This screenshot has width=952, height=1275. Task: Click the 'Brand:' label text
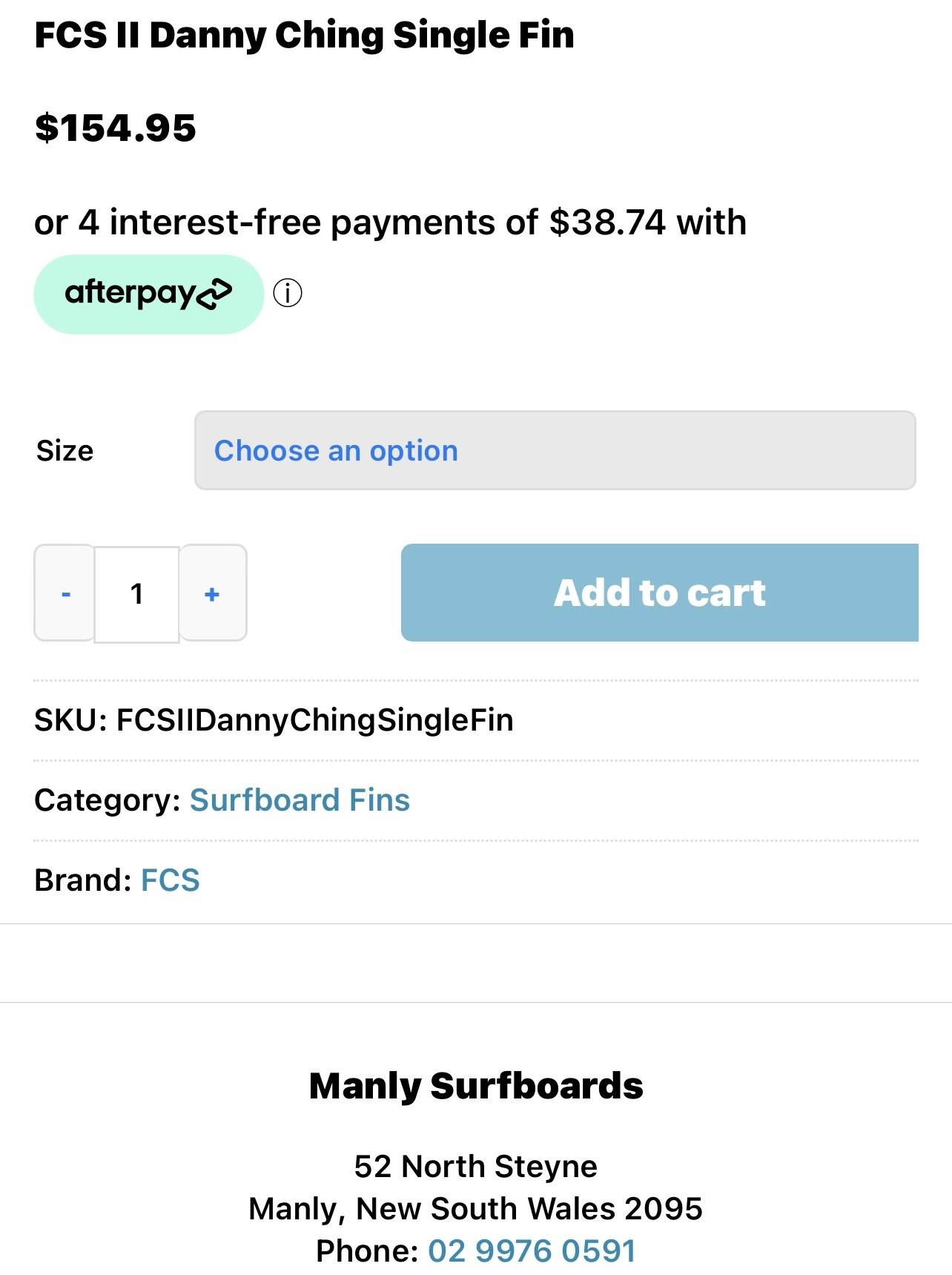(83, 880)
